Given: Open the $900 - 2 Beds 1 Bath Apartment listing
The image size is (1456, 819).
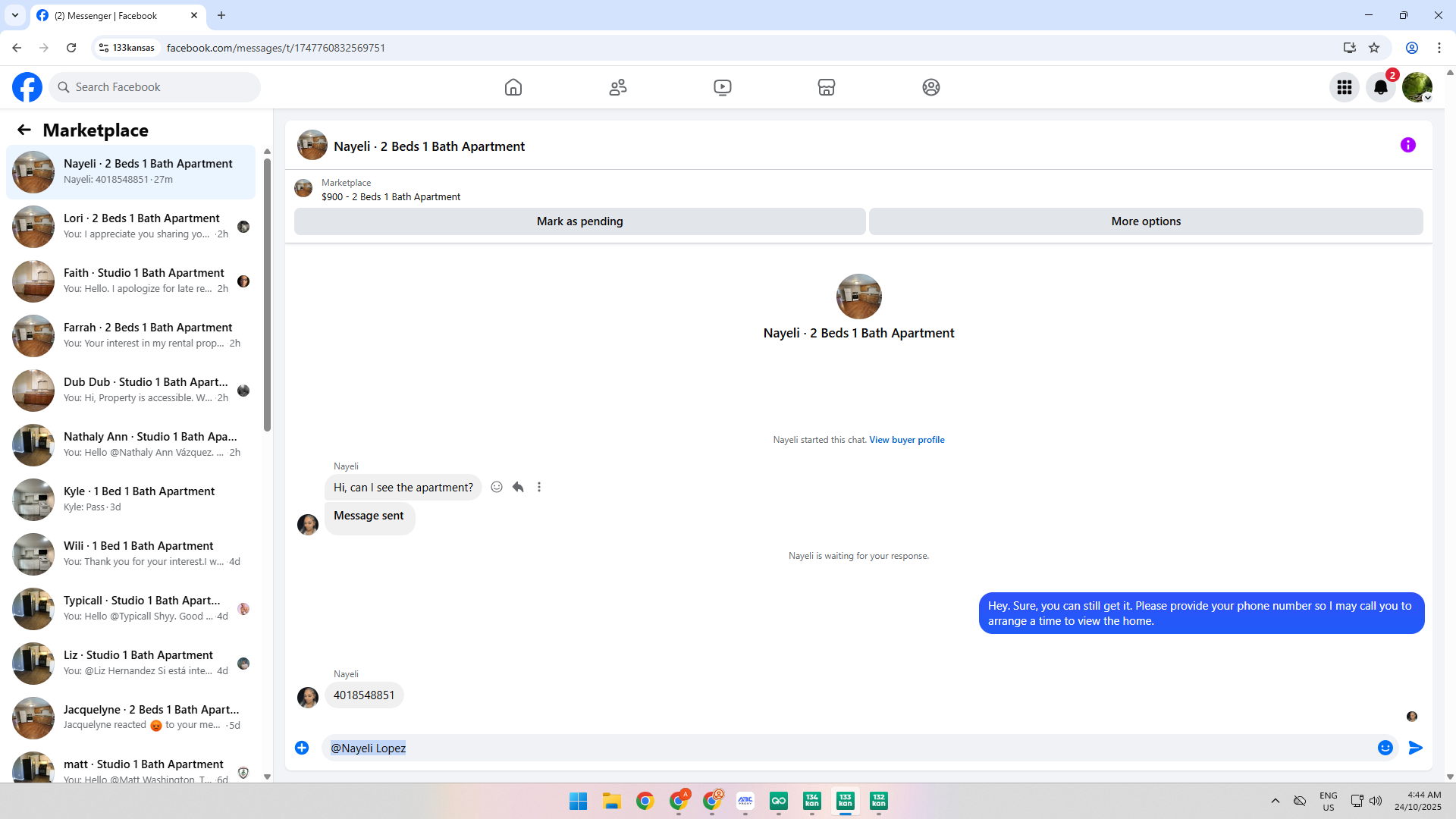Looking at the screenshot, I should point(391,197).
